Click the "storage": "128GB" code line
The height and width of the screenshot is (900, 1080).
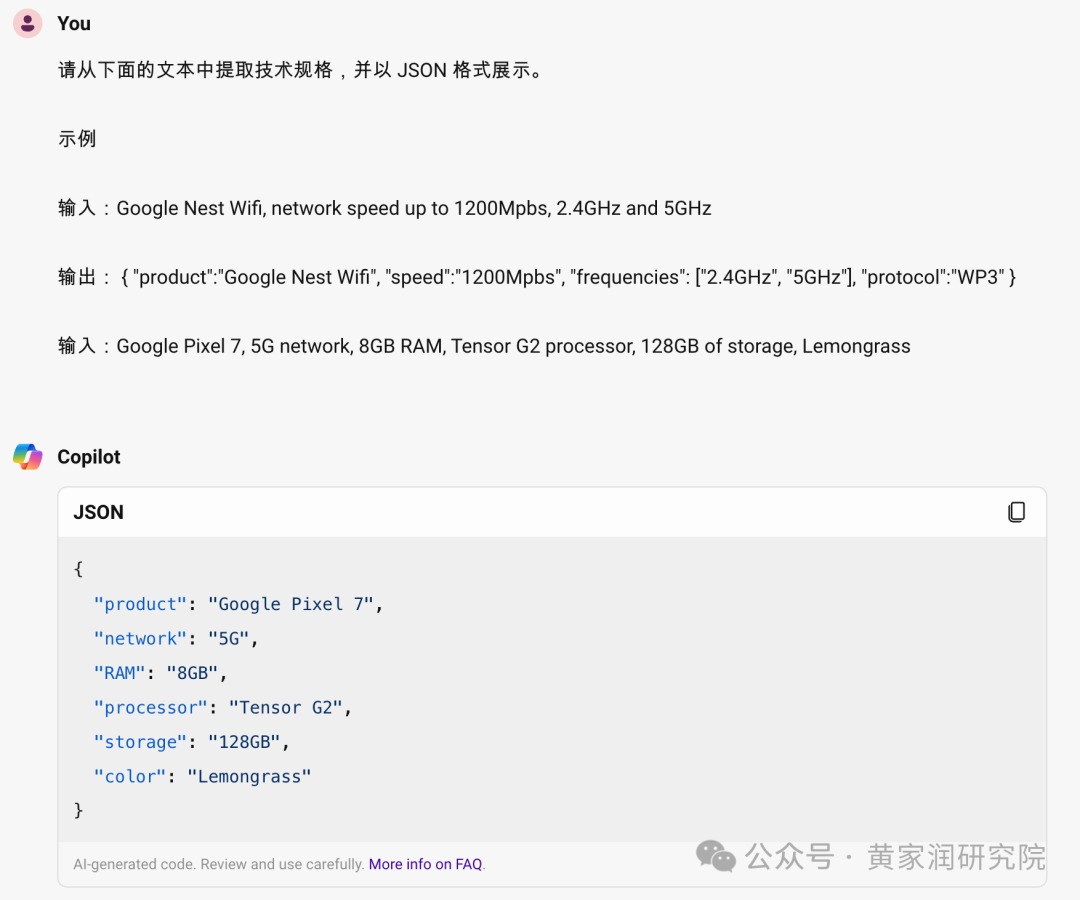click(191, 742)
